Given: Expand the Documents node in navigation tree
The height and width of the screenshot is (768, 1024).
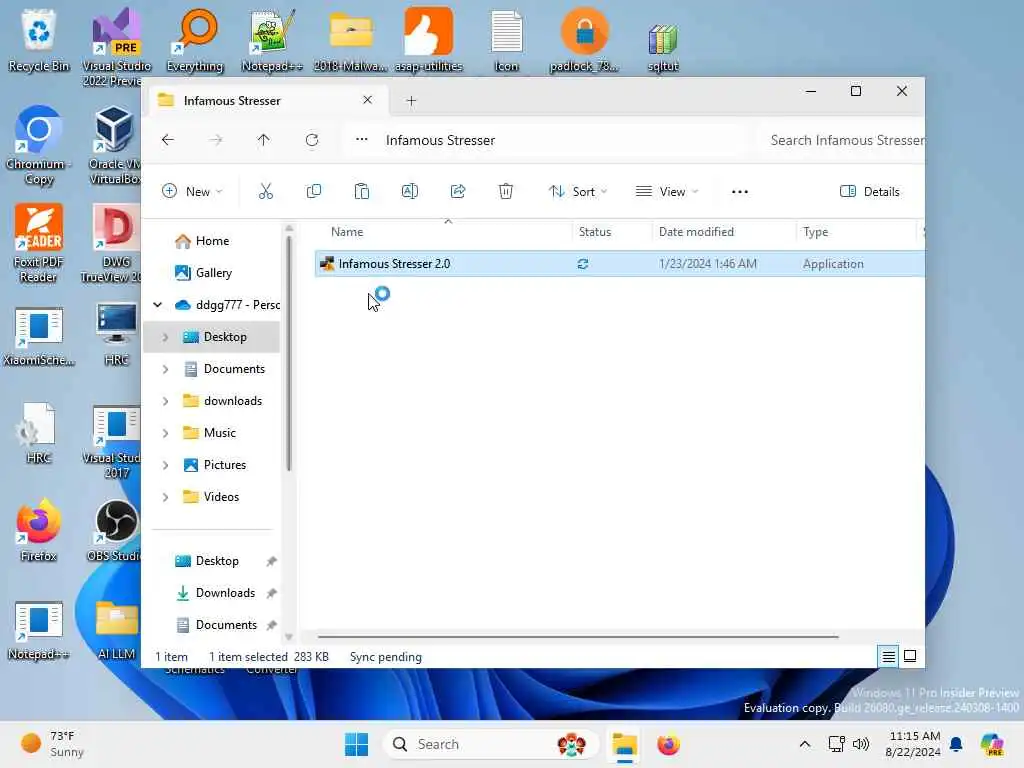Looking at the screenshot, I should [x=165, y=369].
